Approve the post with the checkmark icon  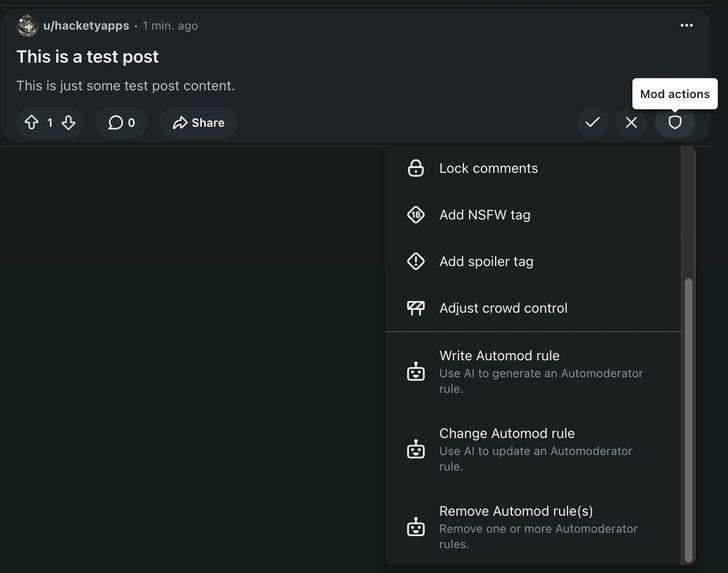point(592,123)
